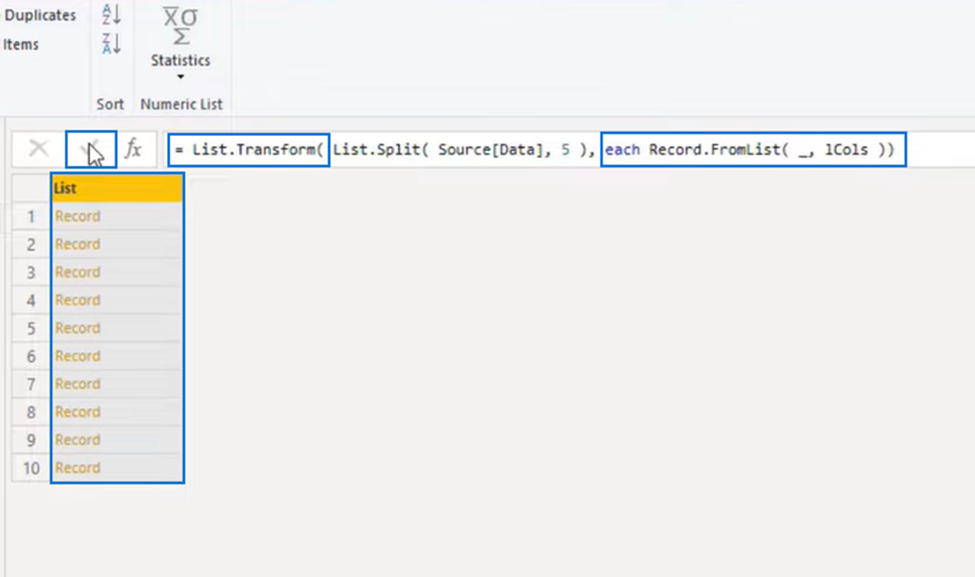This screenshot has width=975, height=577.
Task: Open the Statistics dropdown
Action: [180, 44]
